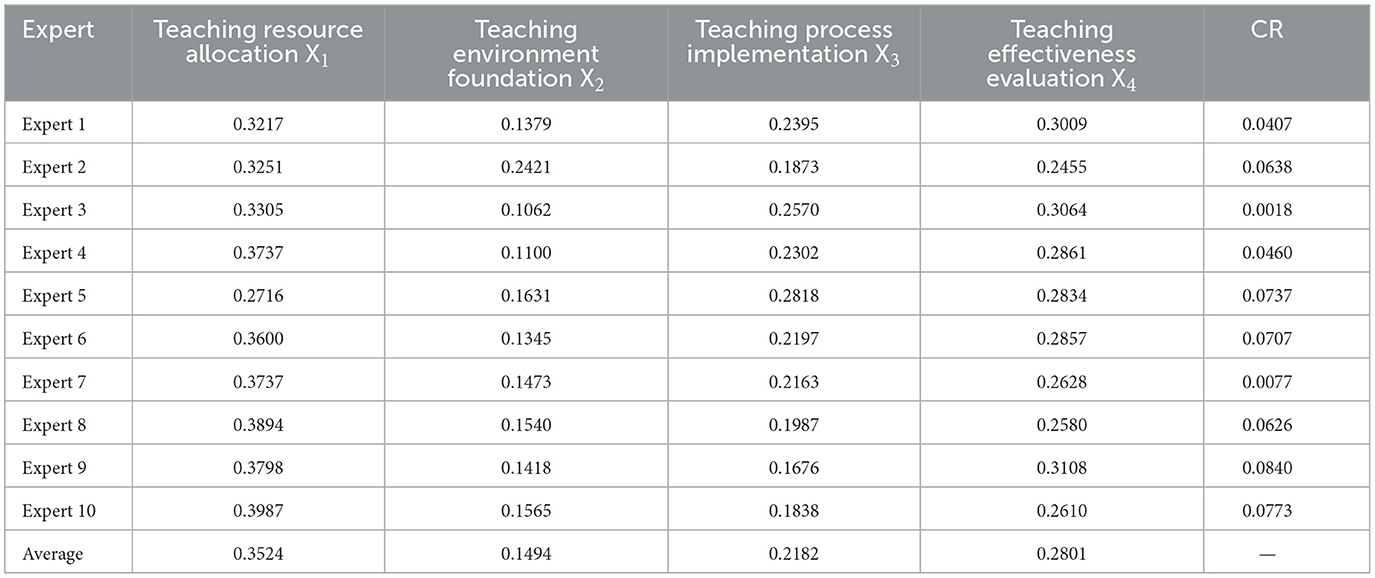1375x578 pixels.
Task: Click Expert 9 X4 value 0.3108
Action: [x=1061, y=468]
